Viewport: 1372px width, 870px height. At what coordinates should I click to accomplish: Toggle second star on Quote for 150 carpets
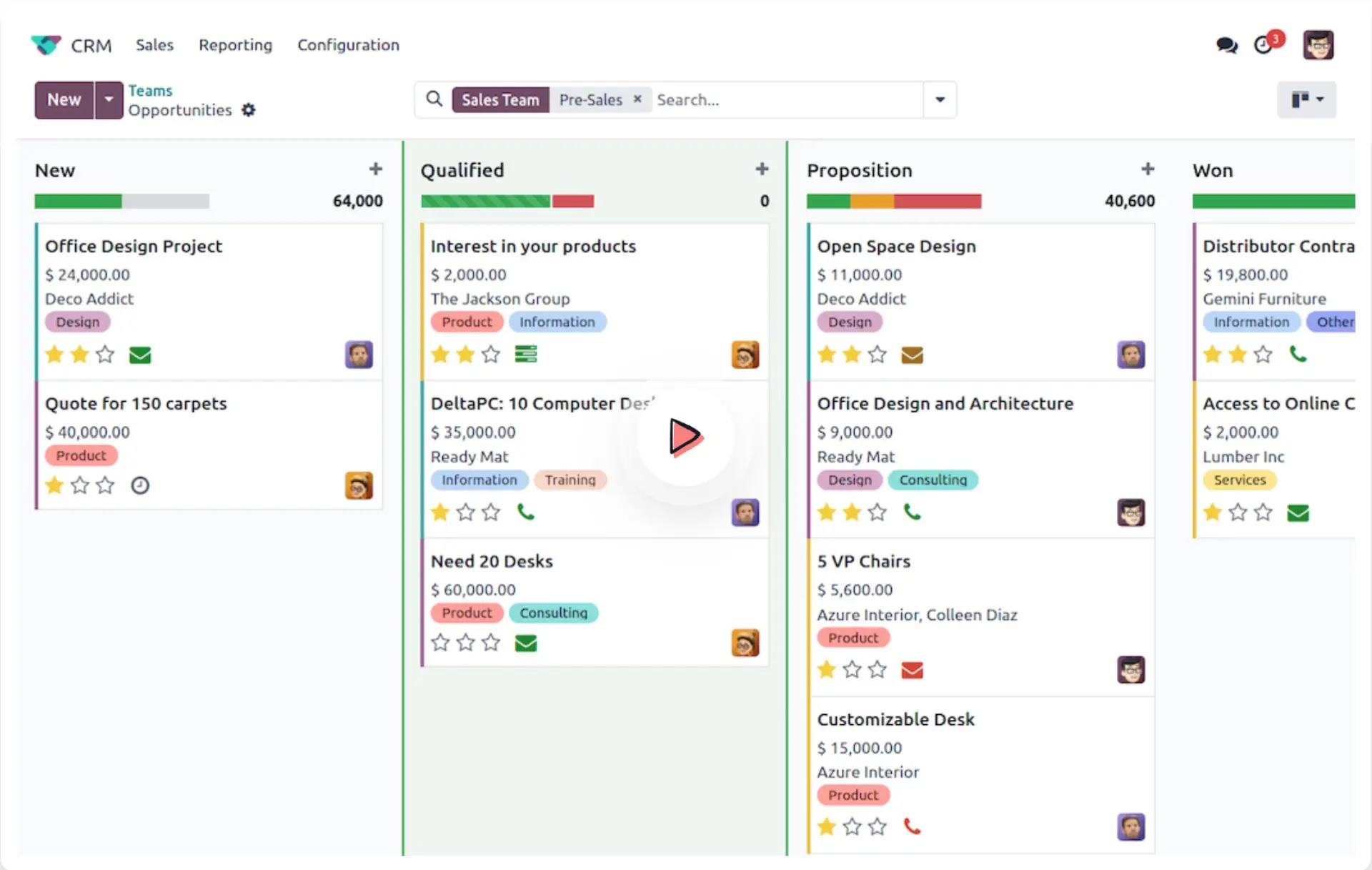tap(80, 485)
